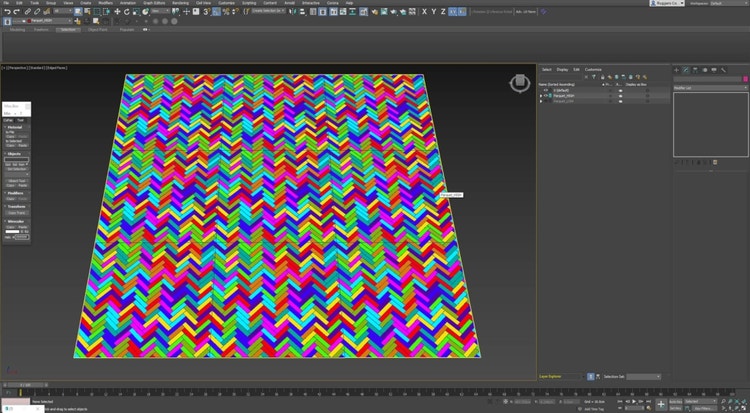Viewport: 750px width, 413px height.
Task: Expand the Parquet_HIGH layer tree item
Action: tap(541, 96)
